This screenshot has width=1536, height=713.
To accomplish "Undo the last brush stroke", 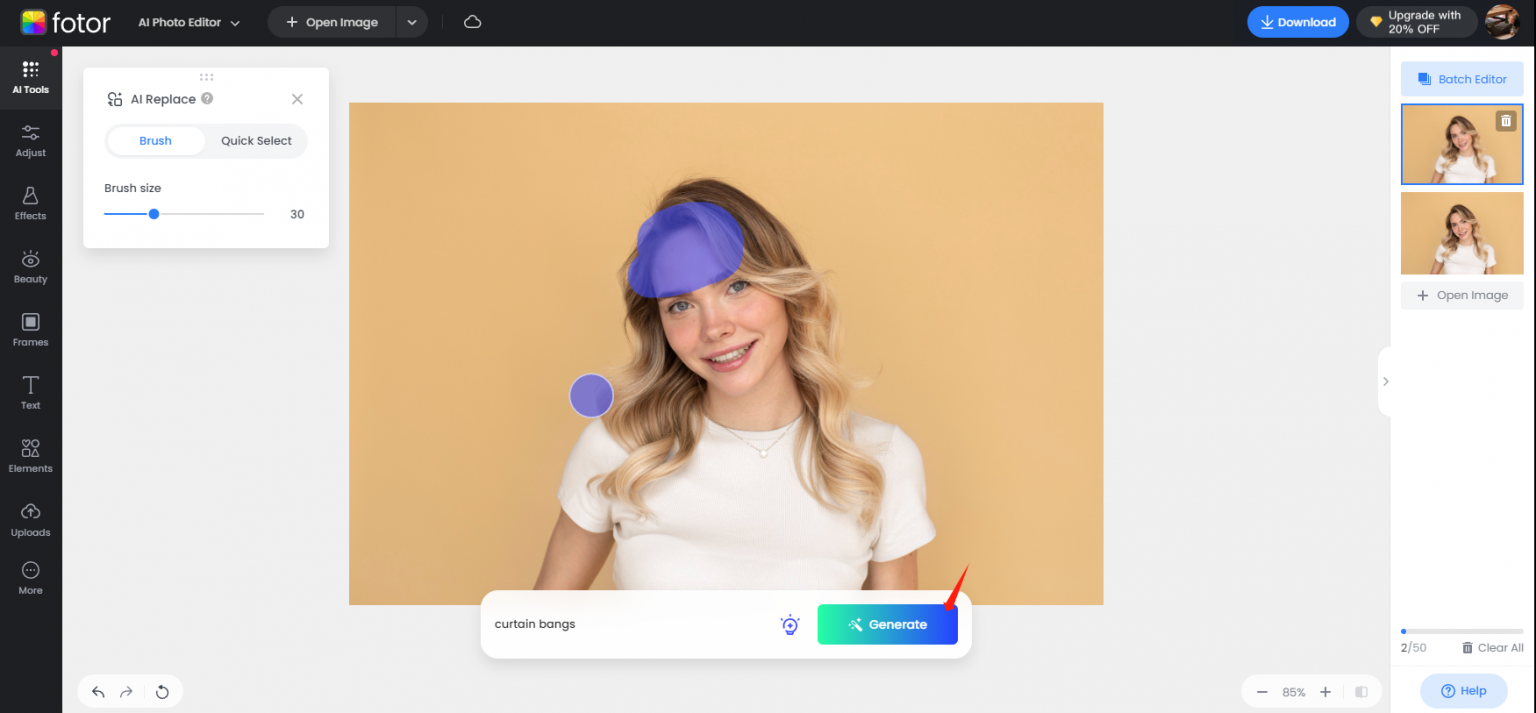I will [x=98, y=692].
